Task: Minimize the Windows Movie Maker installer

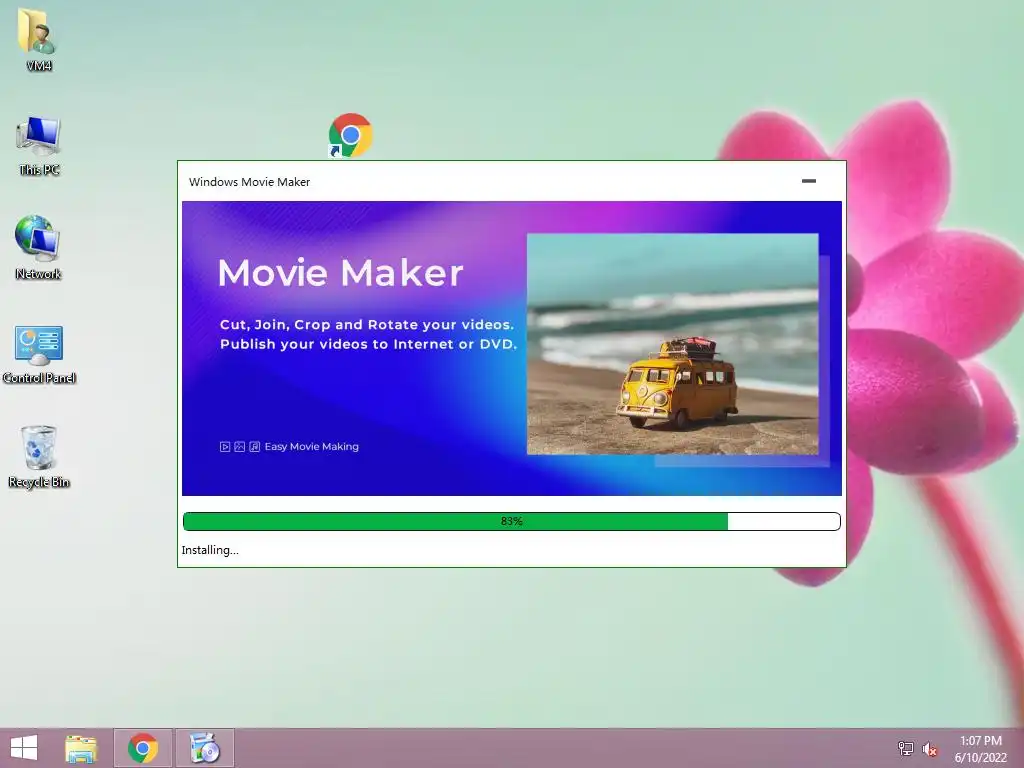Action: 808,181
